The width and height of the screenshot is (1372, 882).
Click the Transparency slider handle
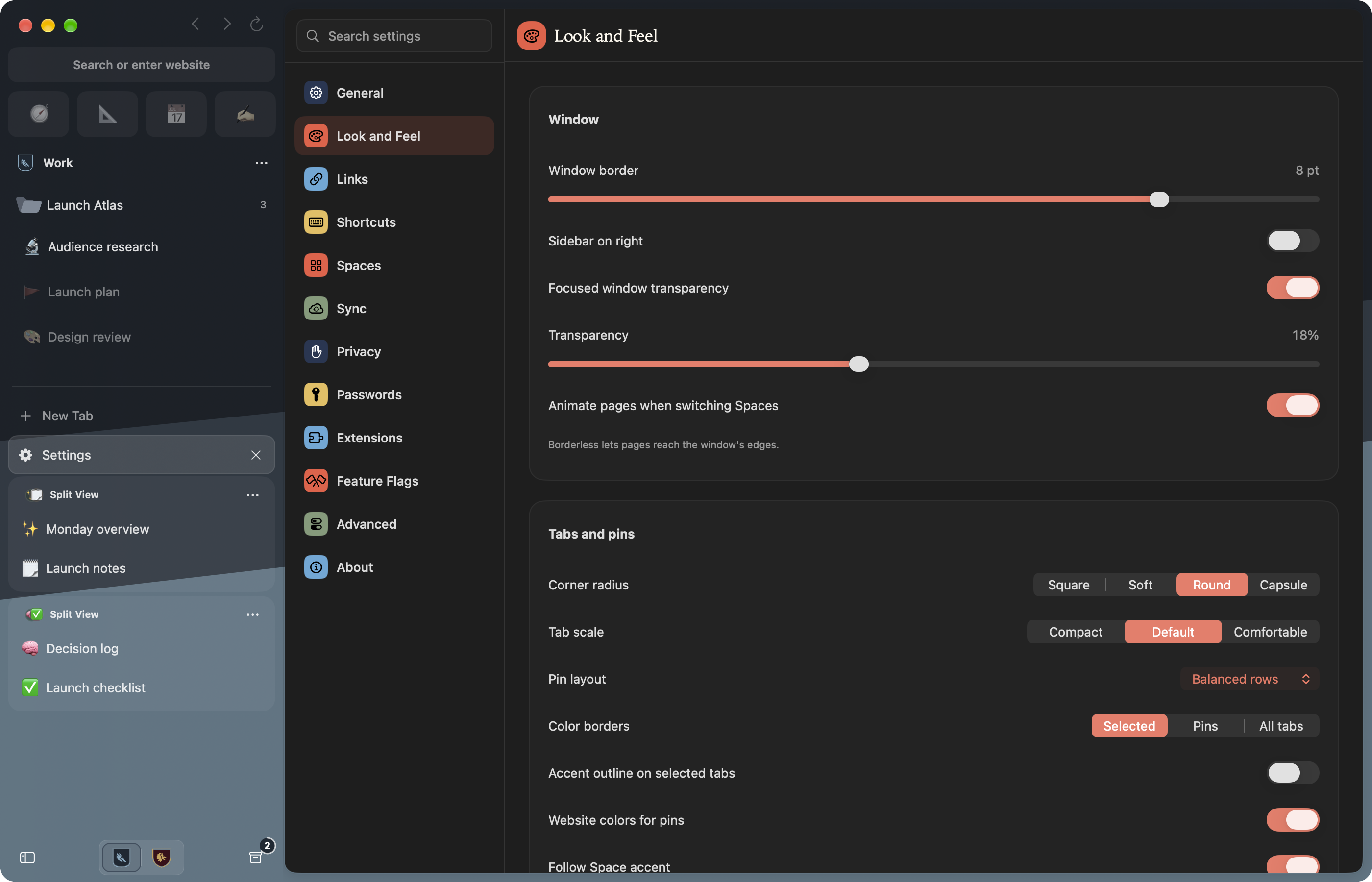[858, 364]
